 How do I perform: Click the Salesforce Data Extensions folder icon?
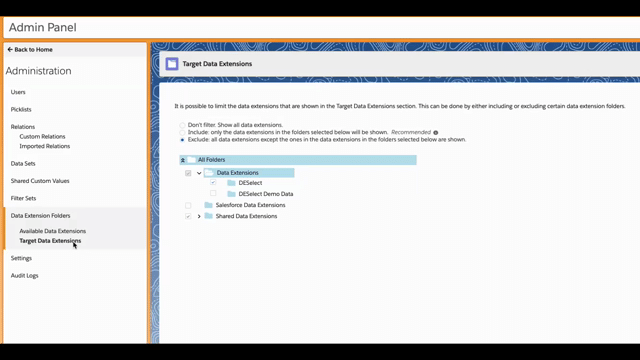point(209,205)
